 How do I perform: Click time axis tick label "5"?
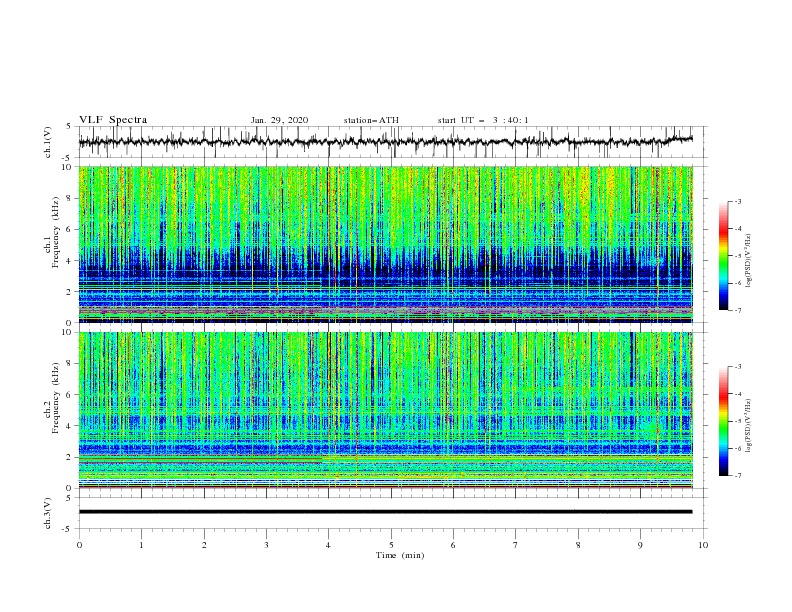391,545
